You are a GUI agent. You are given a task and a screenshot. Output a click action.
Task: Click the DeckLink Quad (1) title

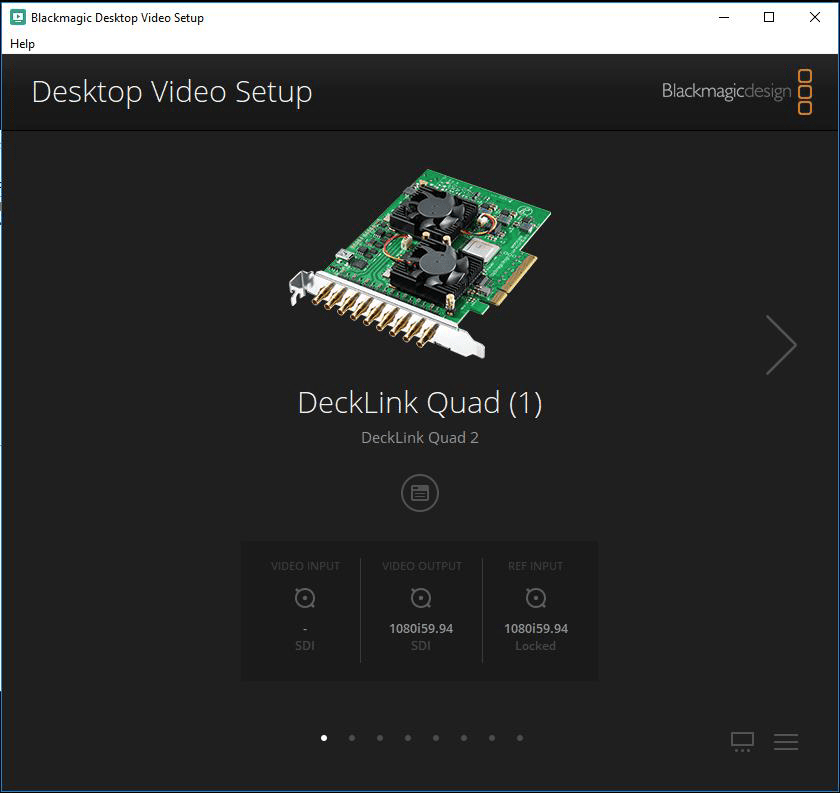pyautogui.click(x=420, y=403)
